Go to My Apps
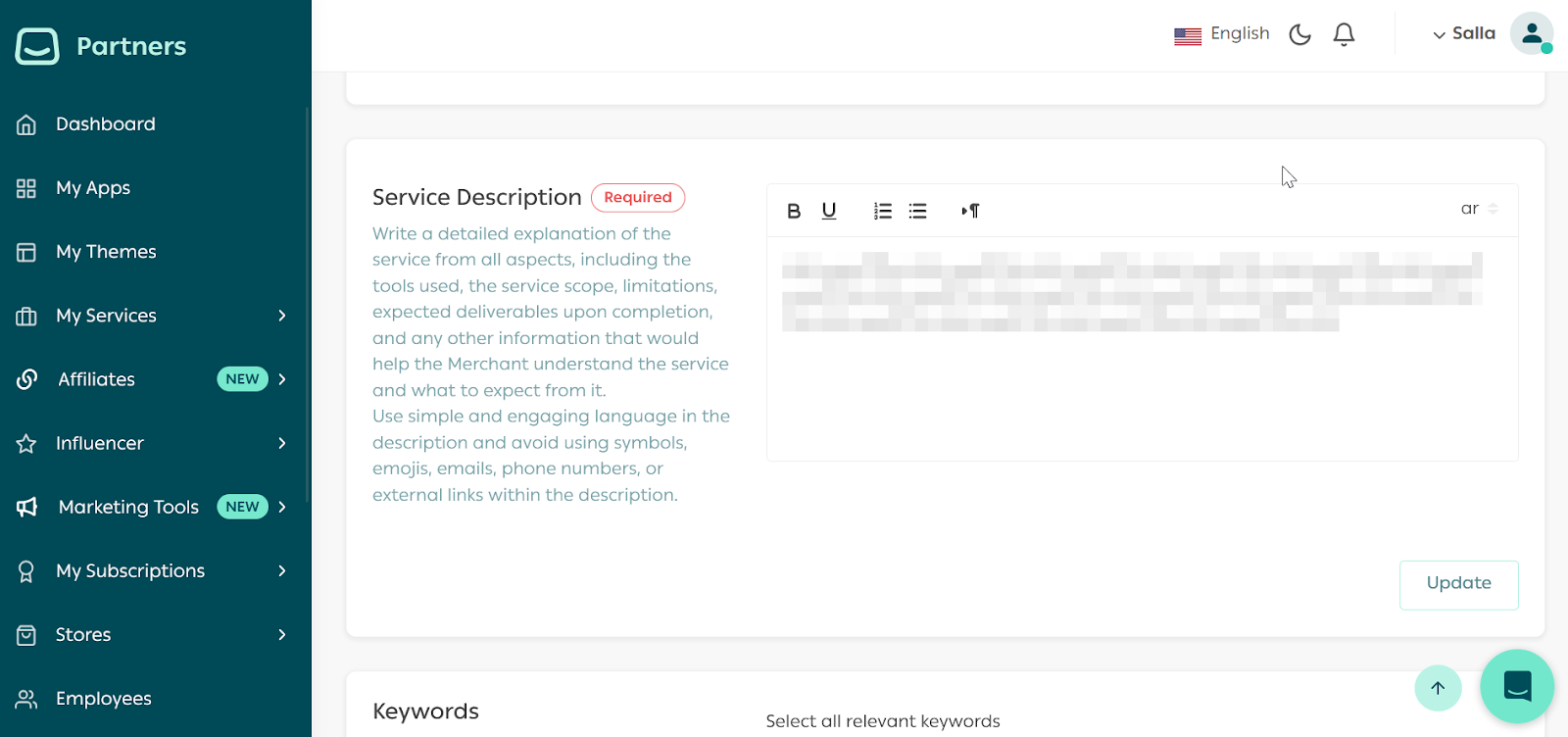The image size is (1568, 737). (x=93, y=188)
